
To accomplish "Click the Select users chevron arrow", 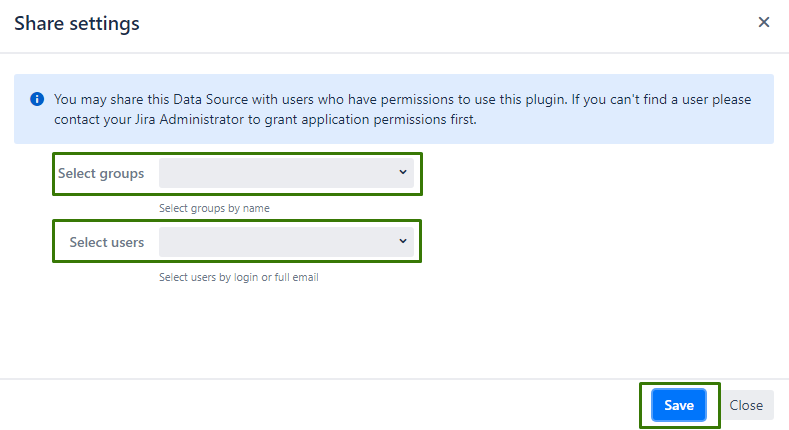I will coord(403,241).
